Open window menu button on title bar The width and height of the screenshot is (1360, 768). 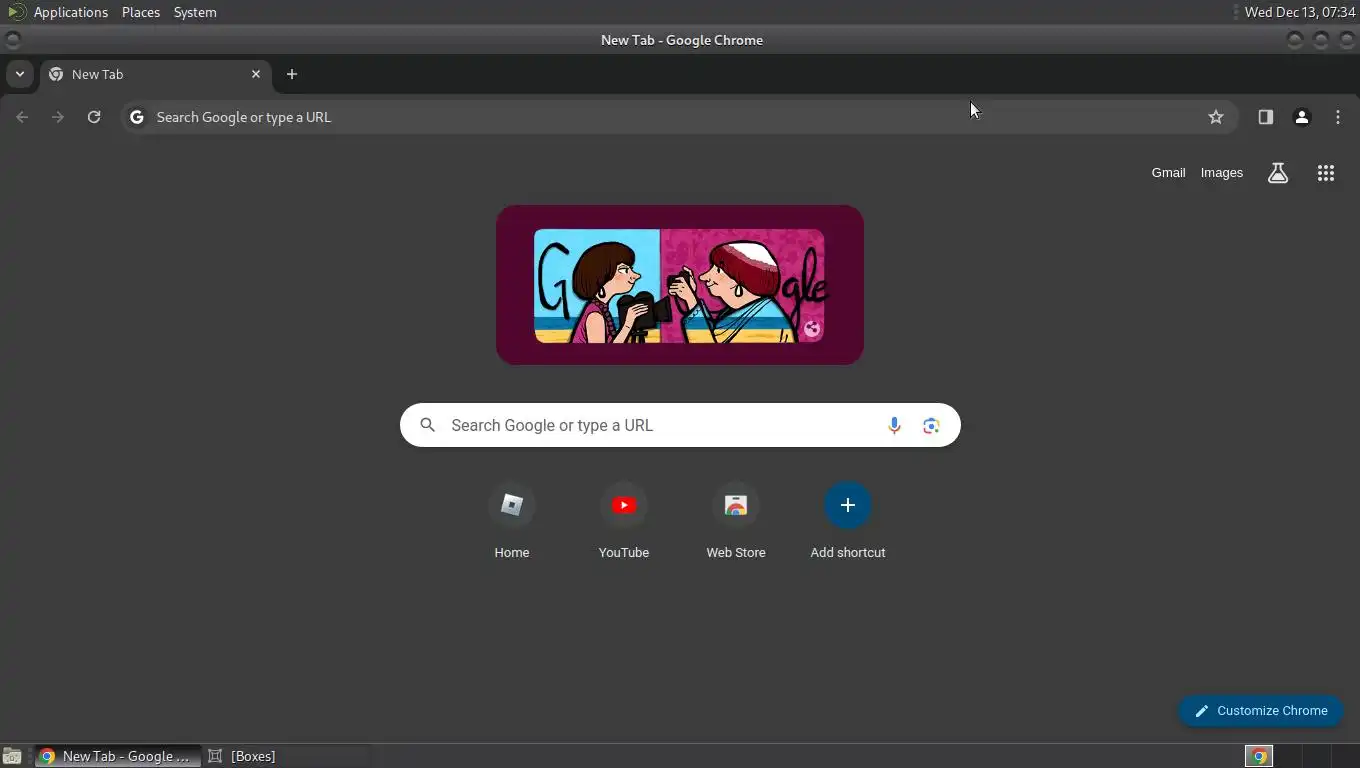pos(12,40)
